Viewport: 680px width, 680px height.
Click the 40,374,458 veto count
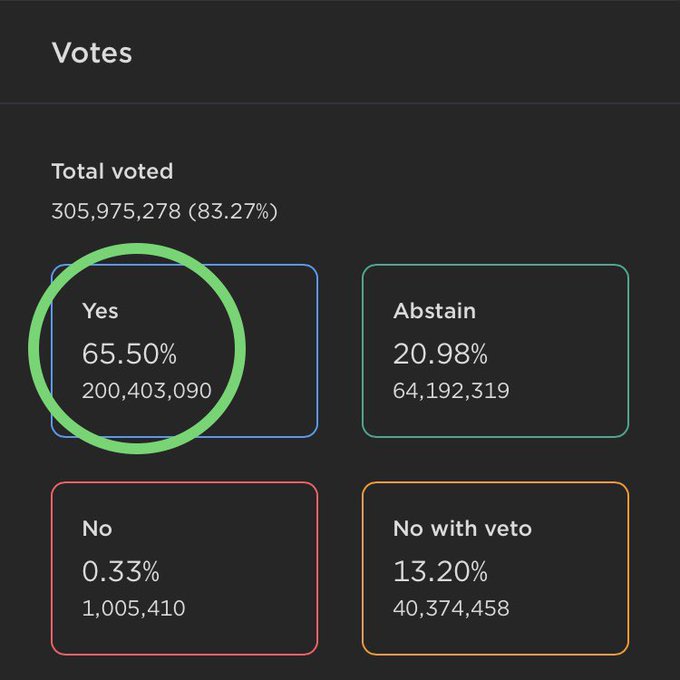click(451, 608)
